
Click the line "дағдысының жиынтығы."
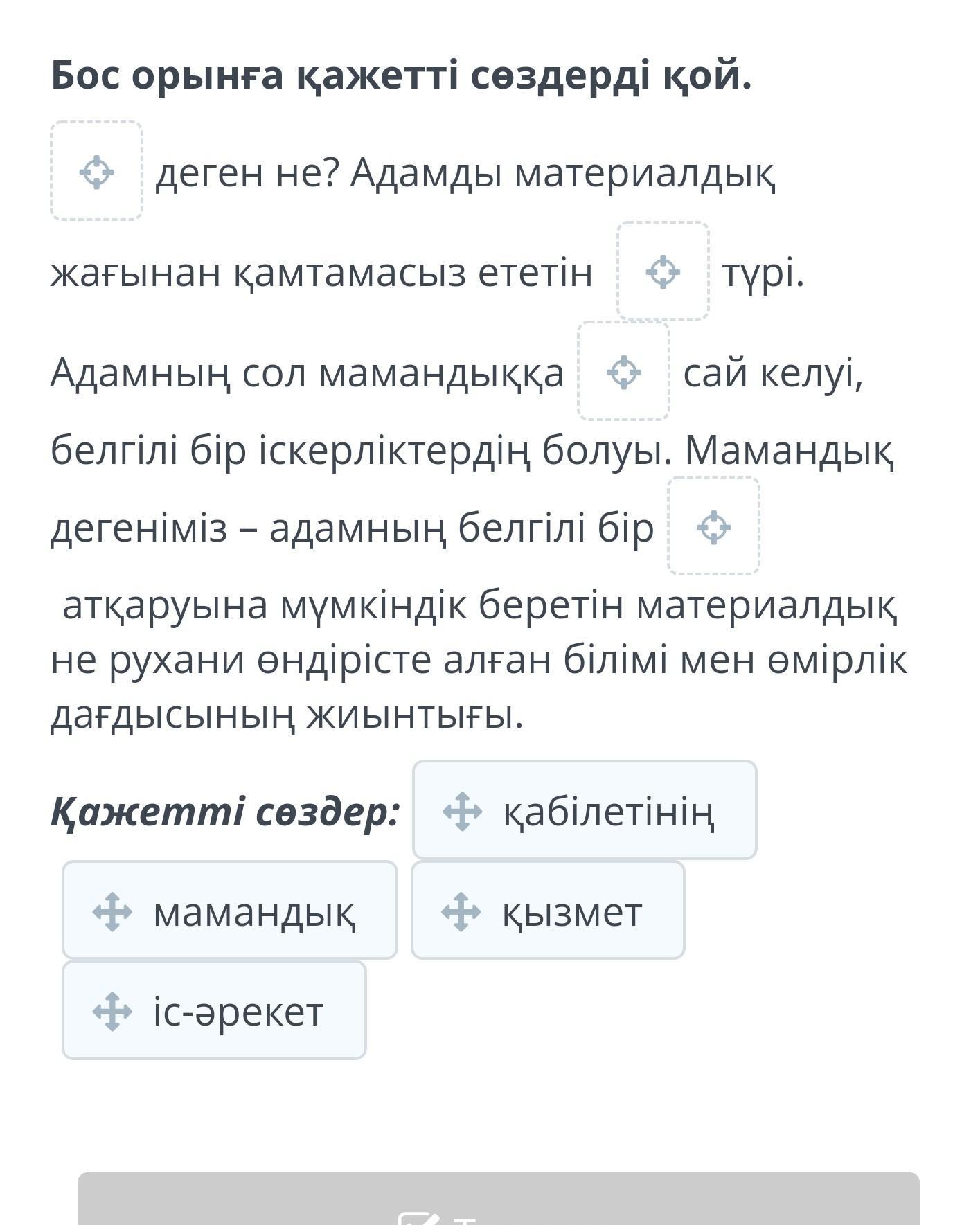coord(287,715)
